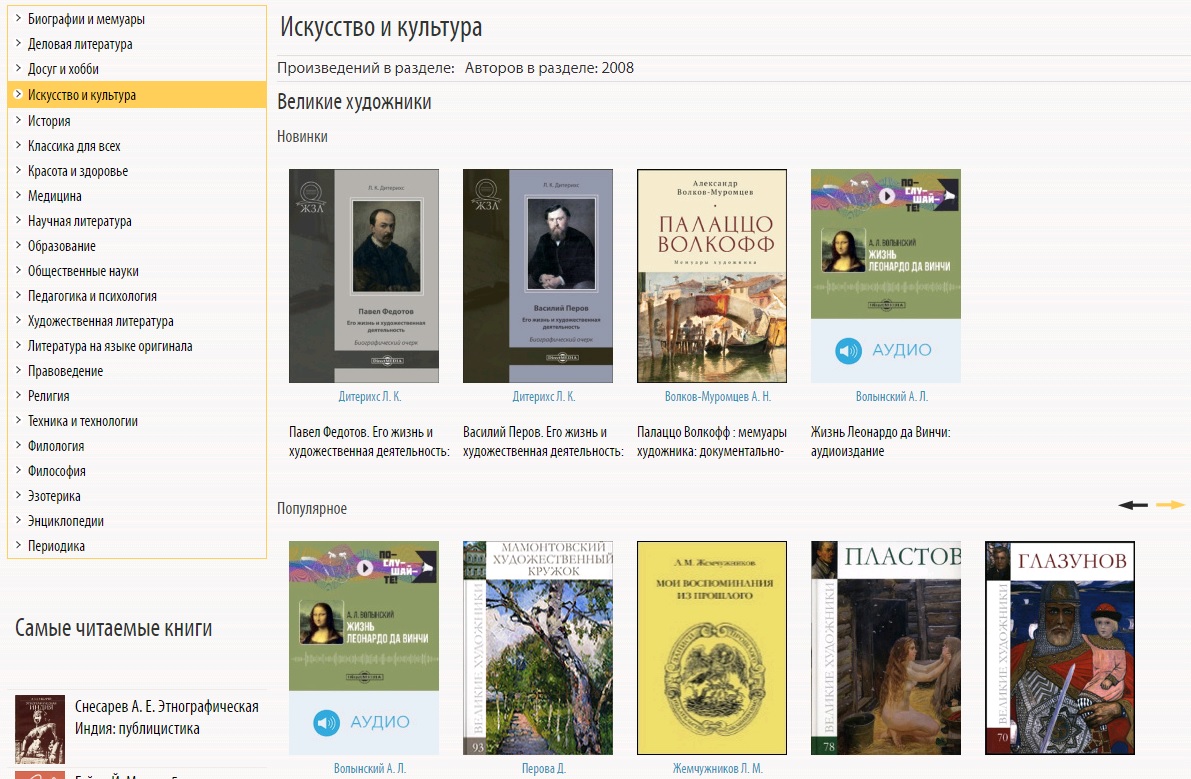Expand the chevron next to Филология
The image size is (1191, 779).
pyautogui.click(x=18, y=446)
